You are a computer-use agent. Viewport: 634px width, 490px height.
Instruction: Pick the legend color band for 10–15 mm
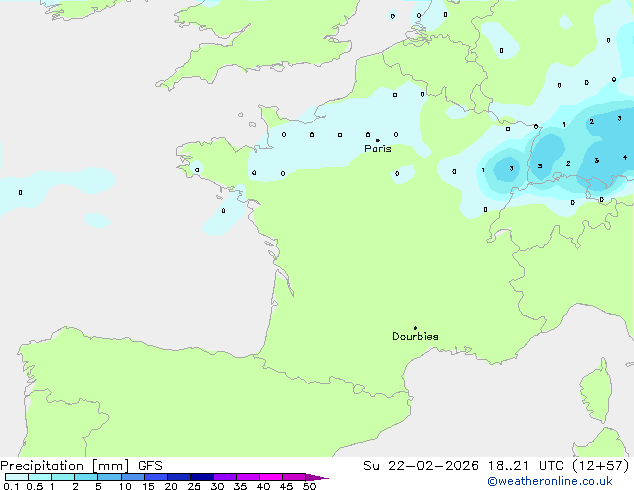click(x=133, y=477)
